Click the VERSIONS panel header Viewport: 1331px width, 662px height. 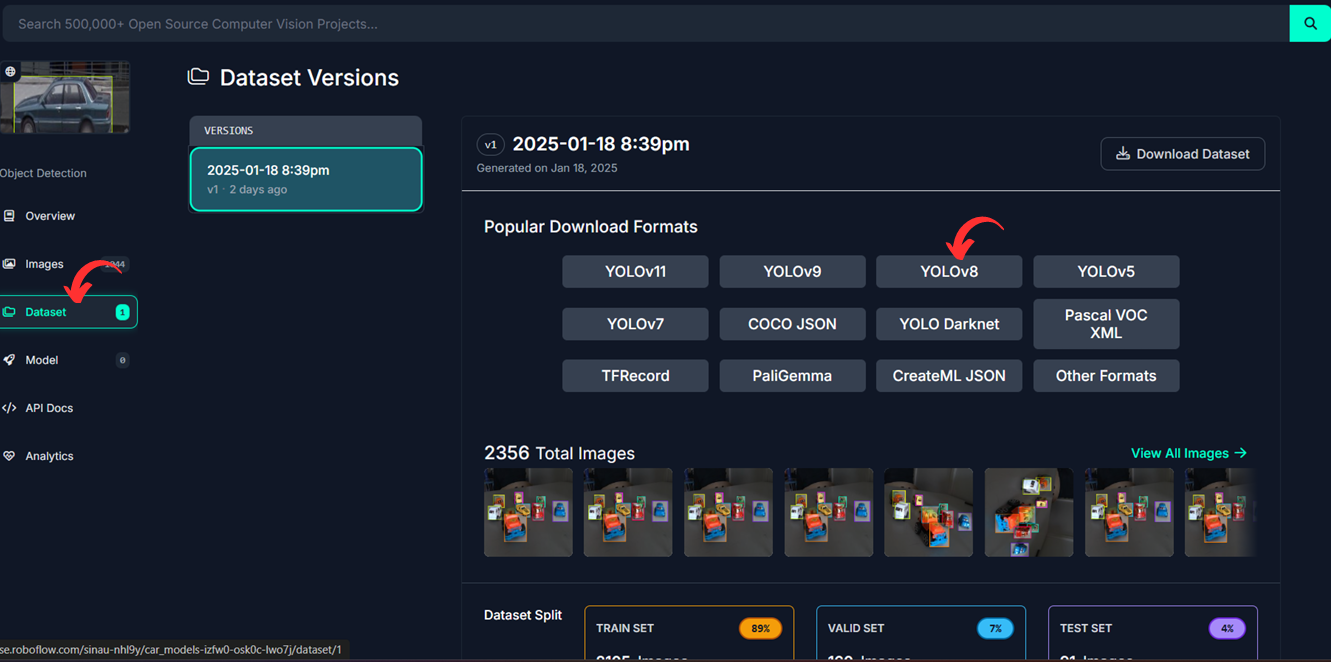306,131
